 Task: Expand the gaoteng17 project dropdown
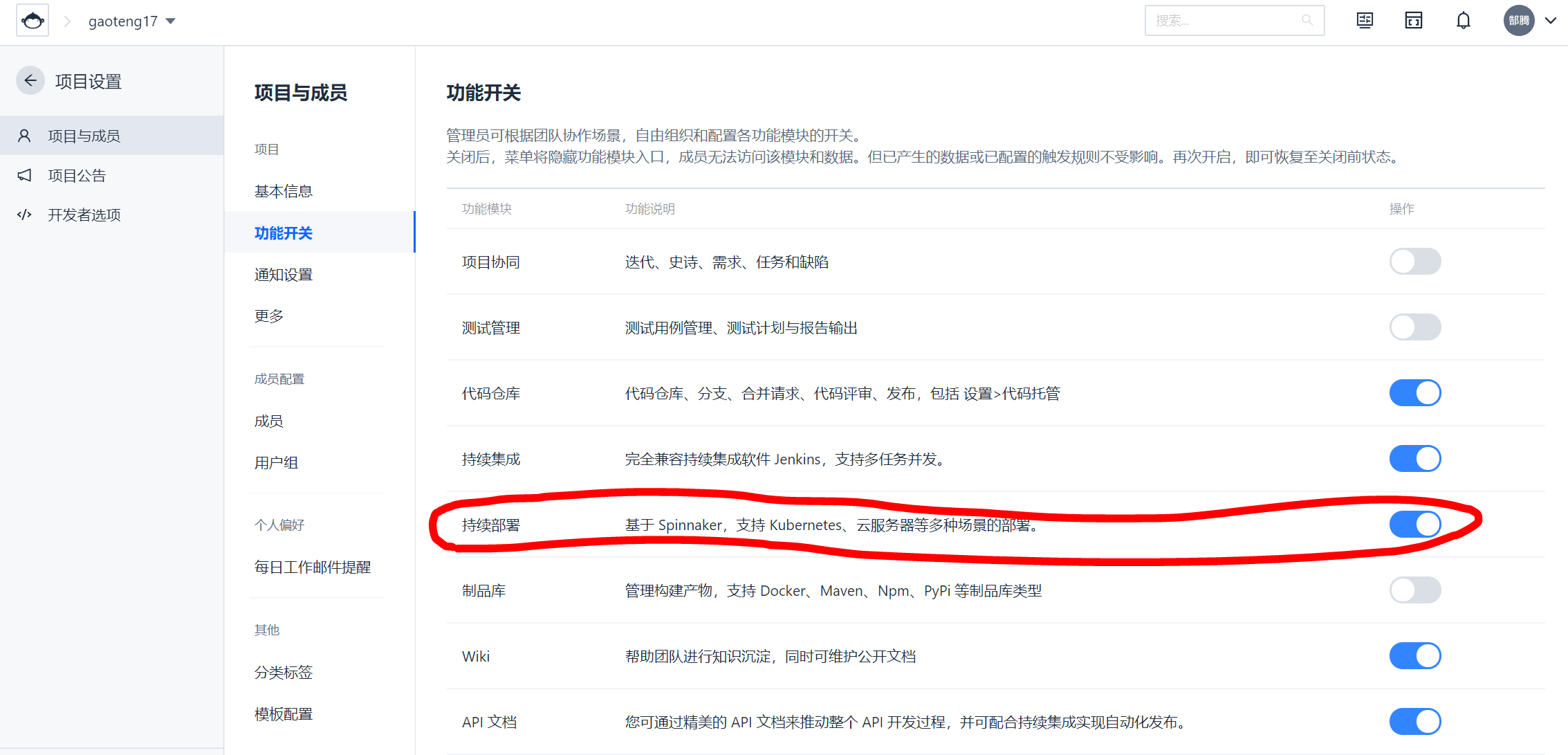point(171,21)
